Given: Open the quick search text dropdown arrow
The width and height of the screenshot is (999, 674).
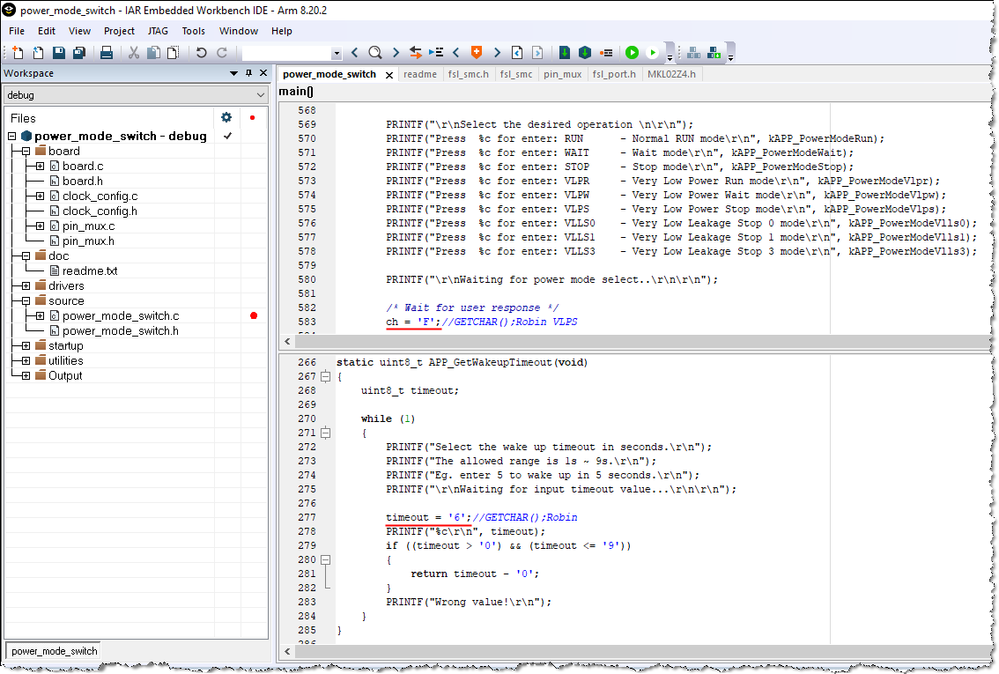Looking at the screenshot, I should 336,54.
